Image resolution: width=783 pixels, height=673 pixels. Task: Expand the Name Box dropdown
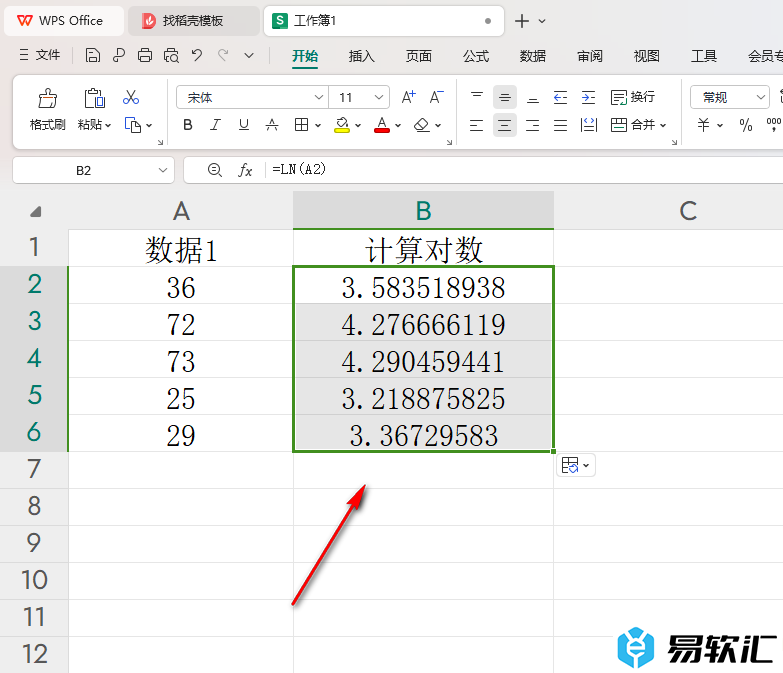[163, 170]
